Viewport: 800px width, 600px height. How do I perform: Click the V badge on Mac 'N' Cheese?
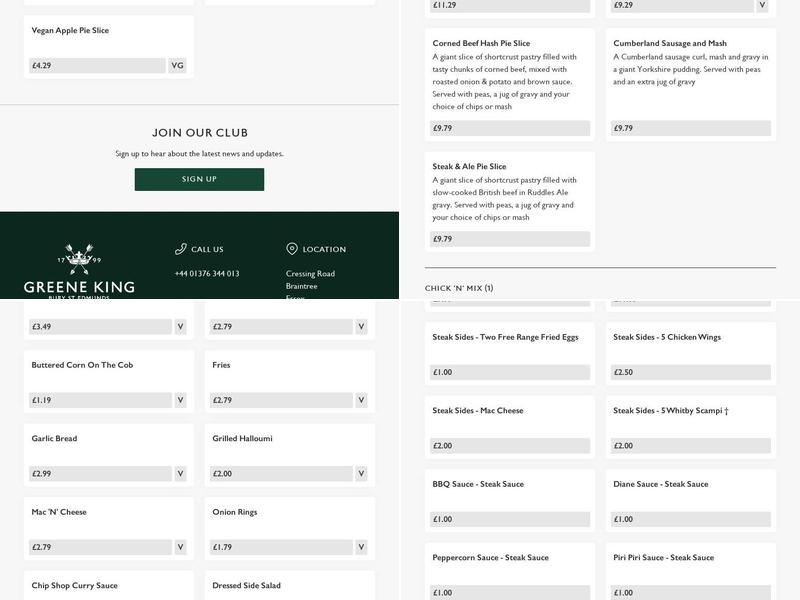[x=181, y=547]
